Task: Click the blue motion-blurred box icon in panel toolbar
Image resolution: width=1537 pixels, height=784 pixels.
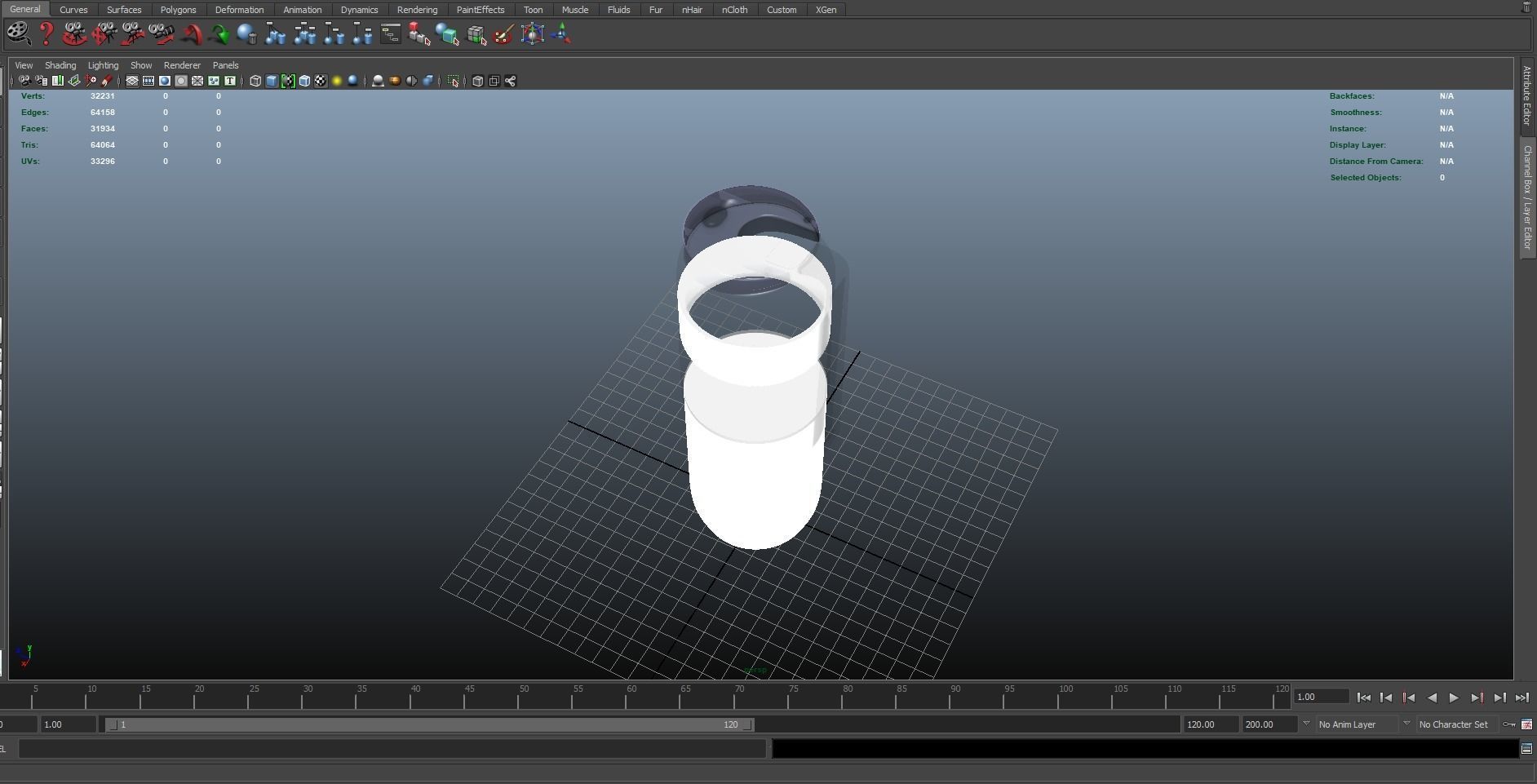Action: [x=427, y=81]
